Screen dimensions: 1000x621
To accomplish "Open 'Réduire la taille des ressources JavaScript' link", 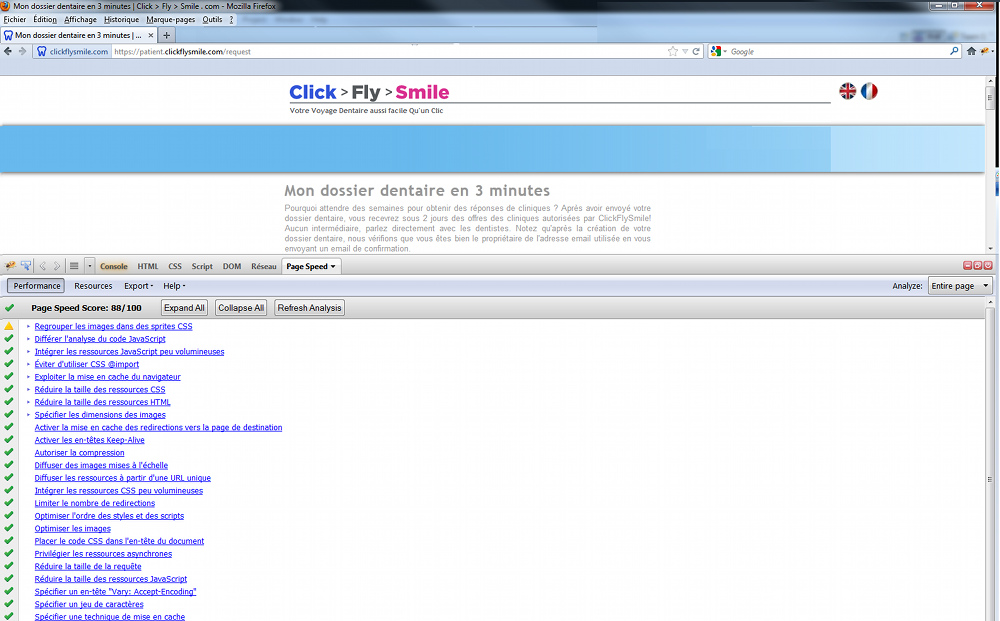I will (110, 579).
